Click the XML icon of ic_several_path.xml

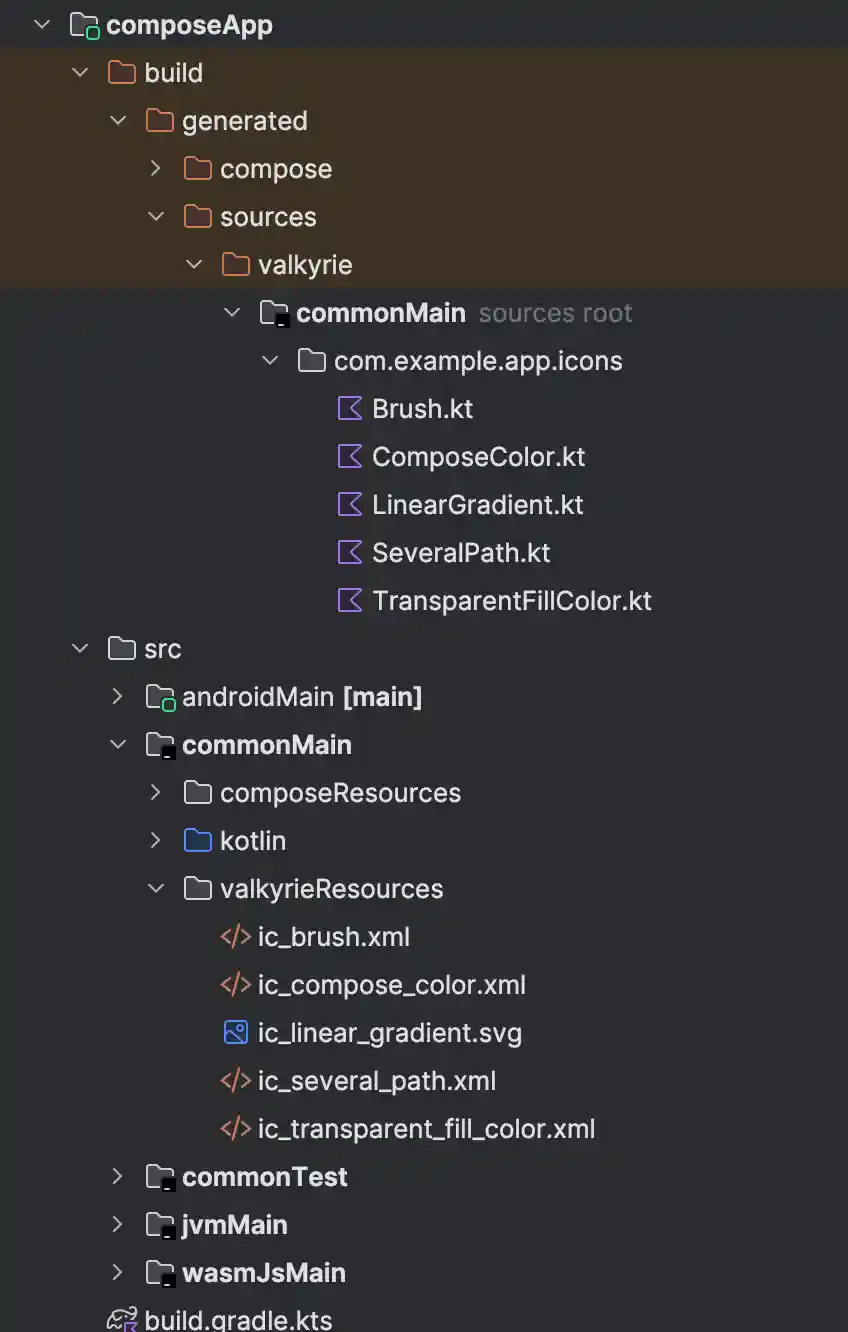tap(235, 1081)
